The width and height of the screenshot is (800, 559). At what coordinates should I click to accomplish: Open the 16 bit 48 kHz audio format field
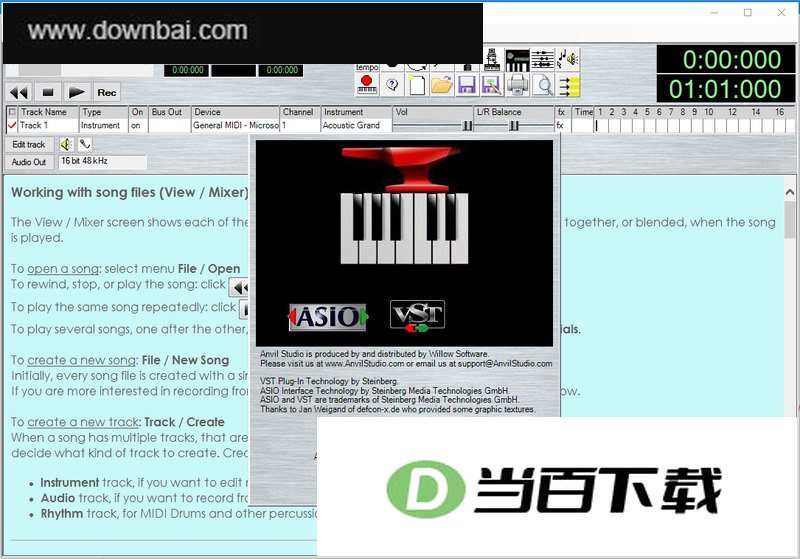pos(103,162)
